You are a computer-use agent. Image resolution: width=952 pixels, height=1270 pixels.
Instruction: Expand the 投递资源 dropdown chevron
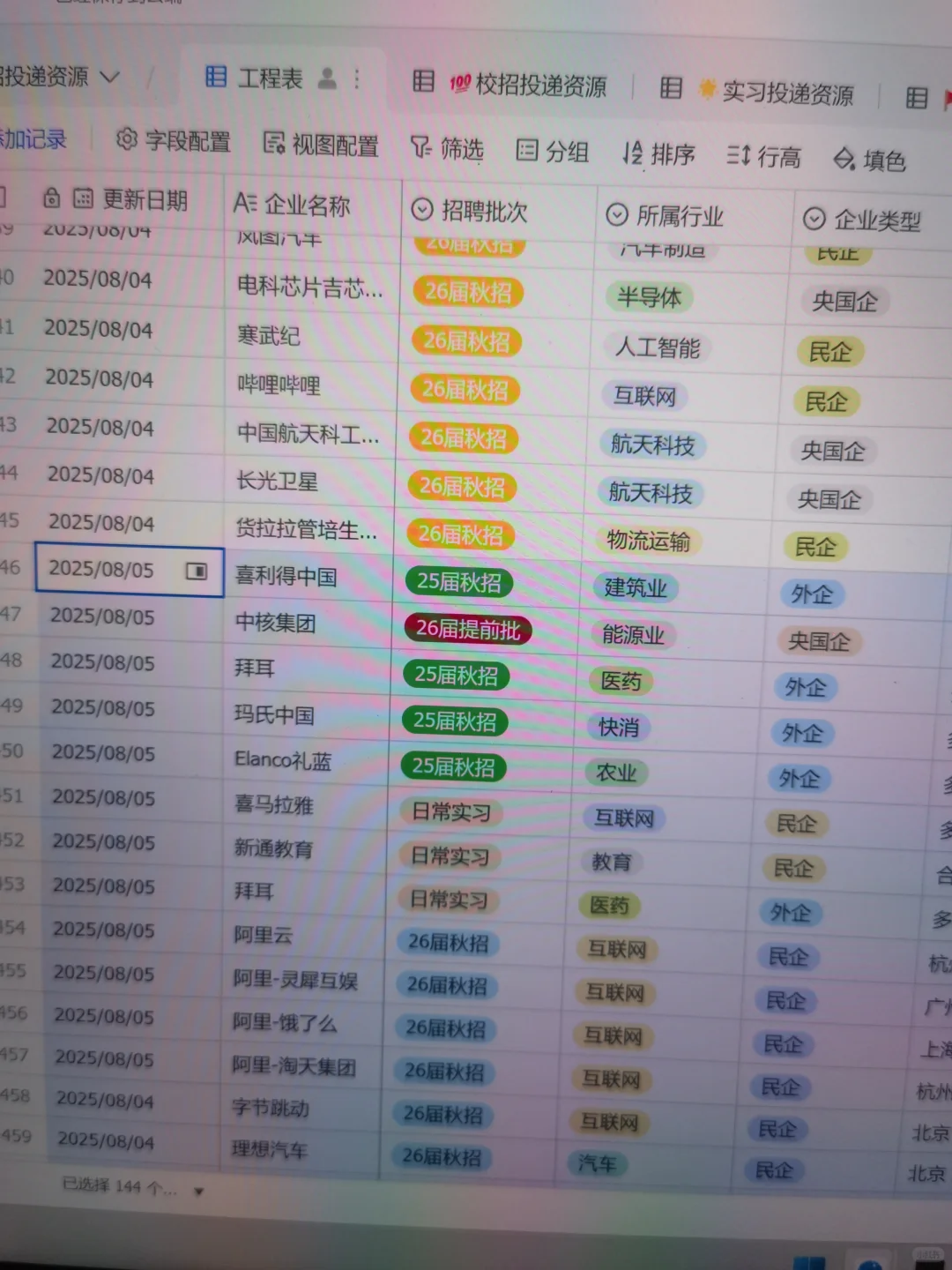tap(109, 77)
